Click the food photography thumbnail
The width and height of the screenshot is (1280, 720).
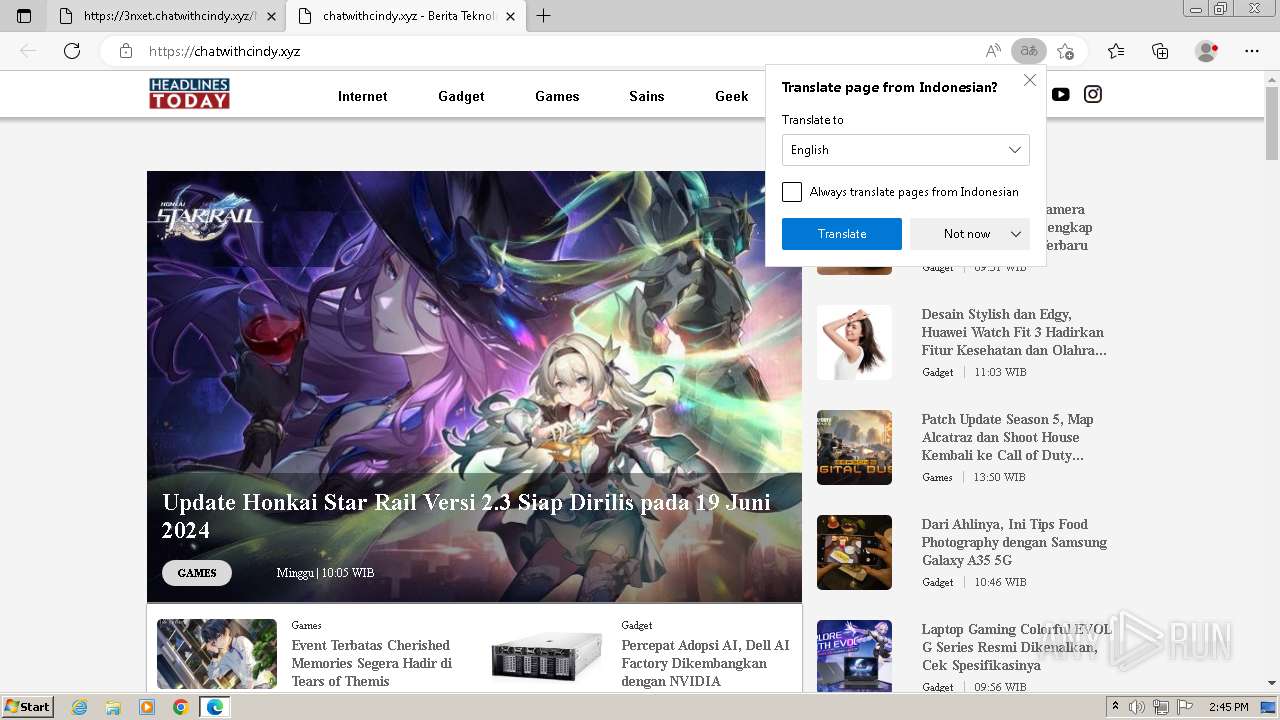[854, 552]
